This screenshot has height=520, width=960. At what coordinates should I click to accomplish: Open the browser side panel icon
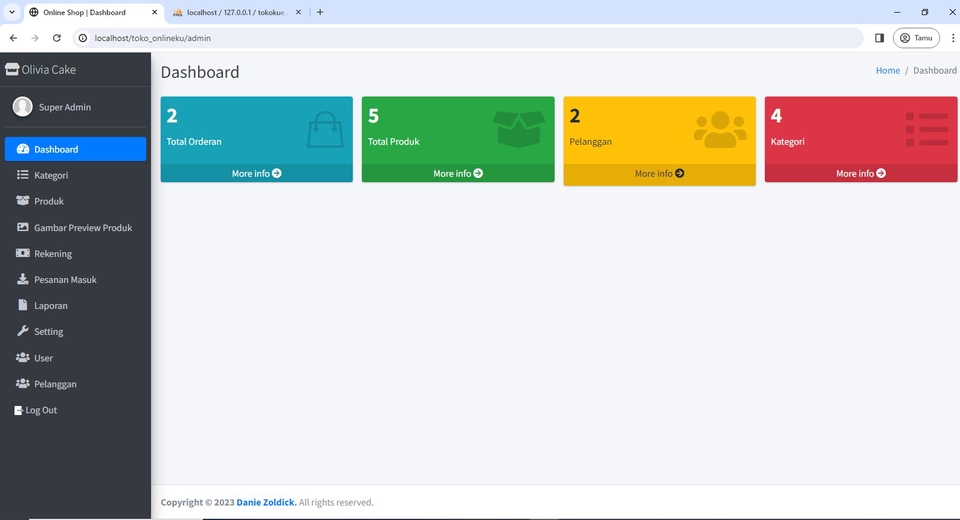[879, 38]
